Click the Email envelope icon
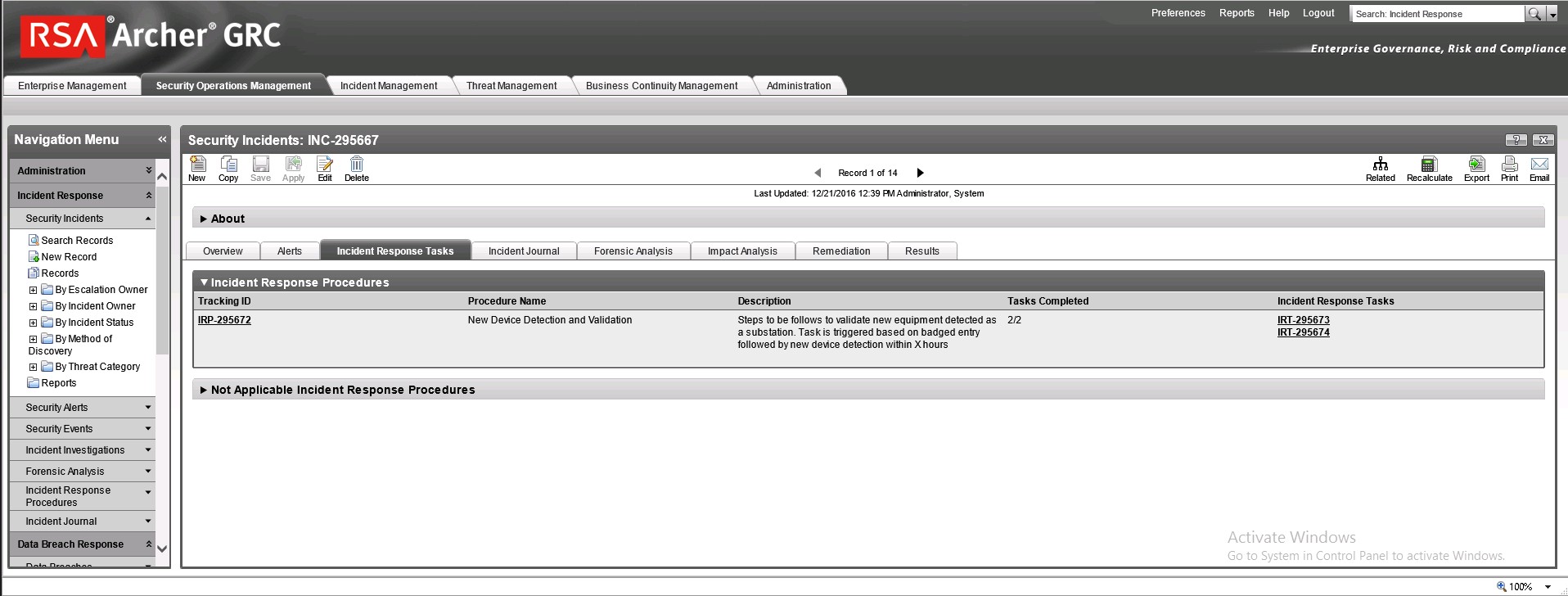Screen dimensions: 1568x596 (1539, 169)
